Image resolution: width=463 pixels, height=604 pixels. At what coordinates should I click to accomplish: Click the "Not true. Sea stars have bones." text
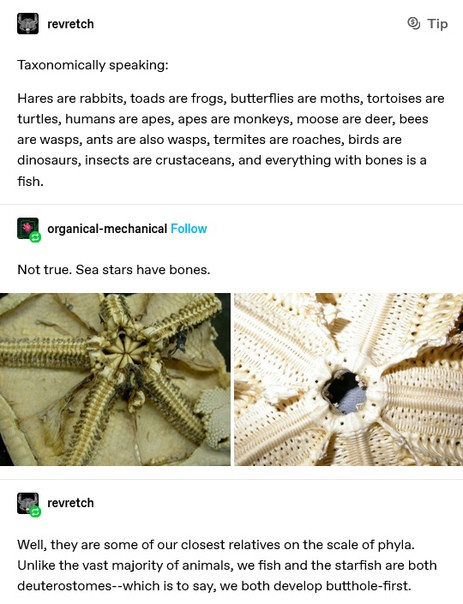pos(114,270)
